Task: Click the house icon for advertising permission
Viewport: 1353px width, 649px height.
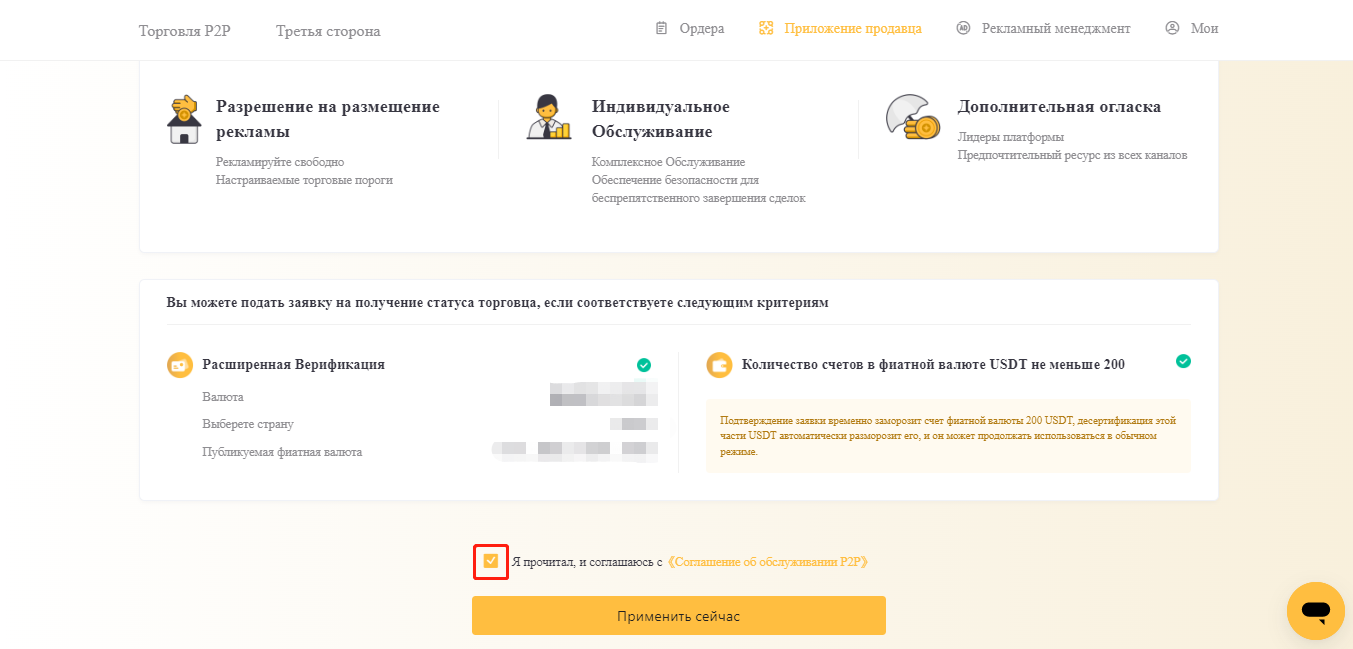Action: [x=184, y=120]
